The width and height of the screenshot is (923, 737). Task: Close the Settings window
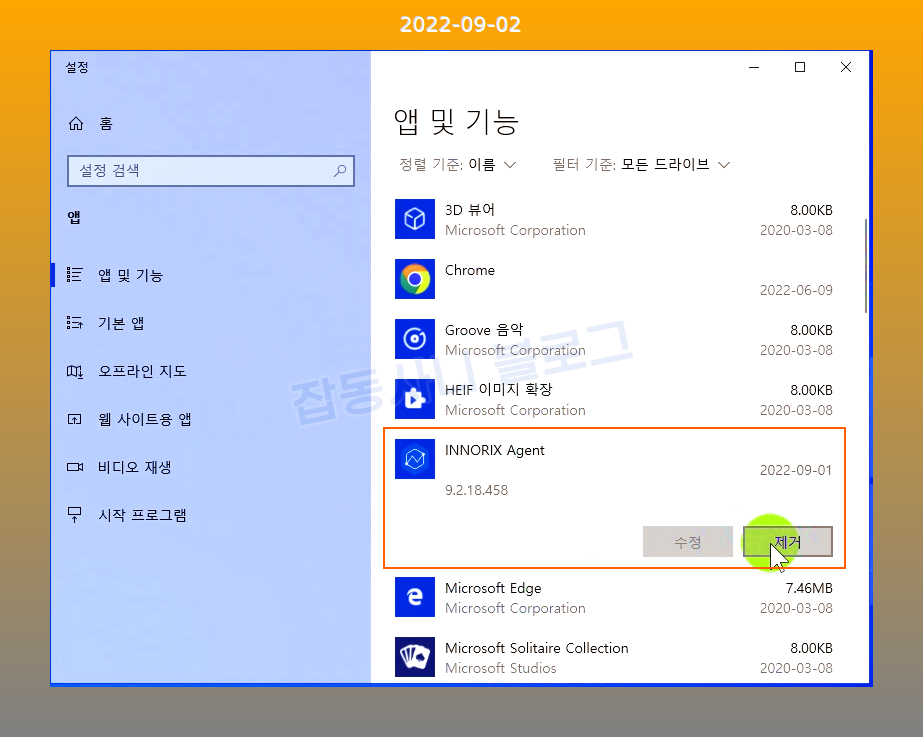[x=846, y=67]
